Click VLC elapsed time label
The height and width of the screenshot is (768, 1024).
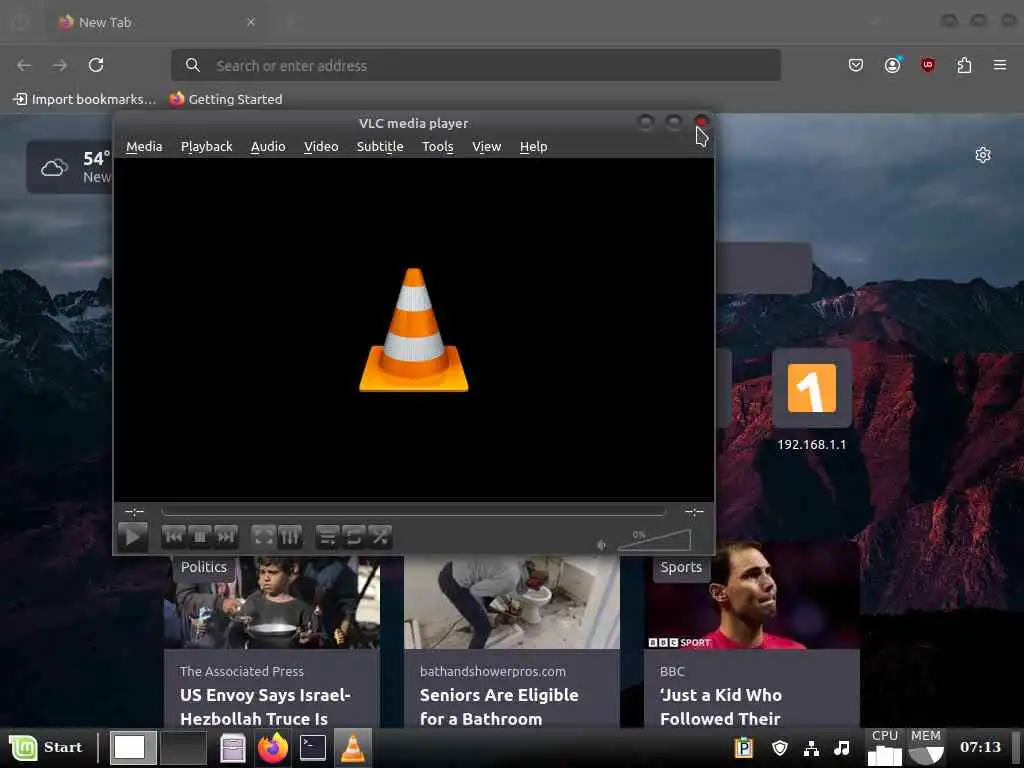coord(134,512)
